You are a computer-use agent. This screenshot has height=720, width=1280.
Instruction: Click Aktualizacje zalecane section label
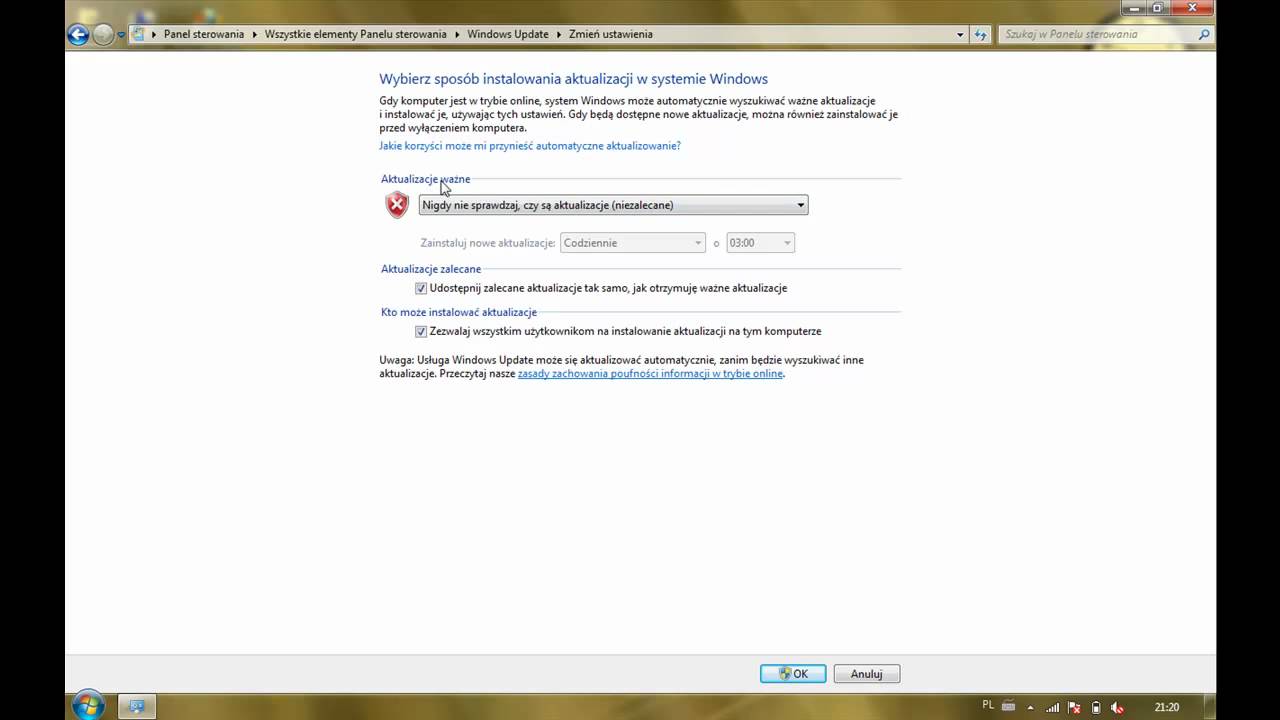point(431,269)
